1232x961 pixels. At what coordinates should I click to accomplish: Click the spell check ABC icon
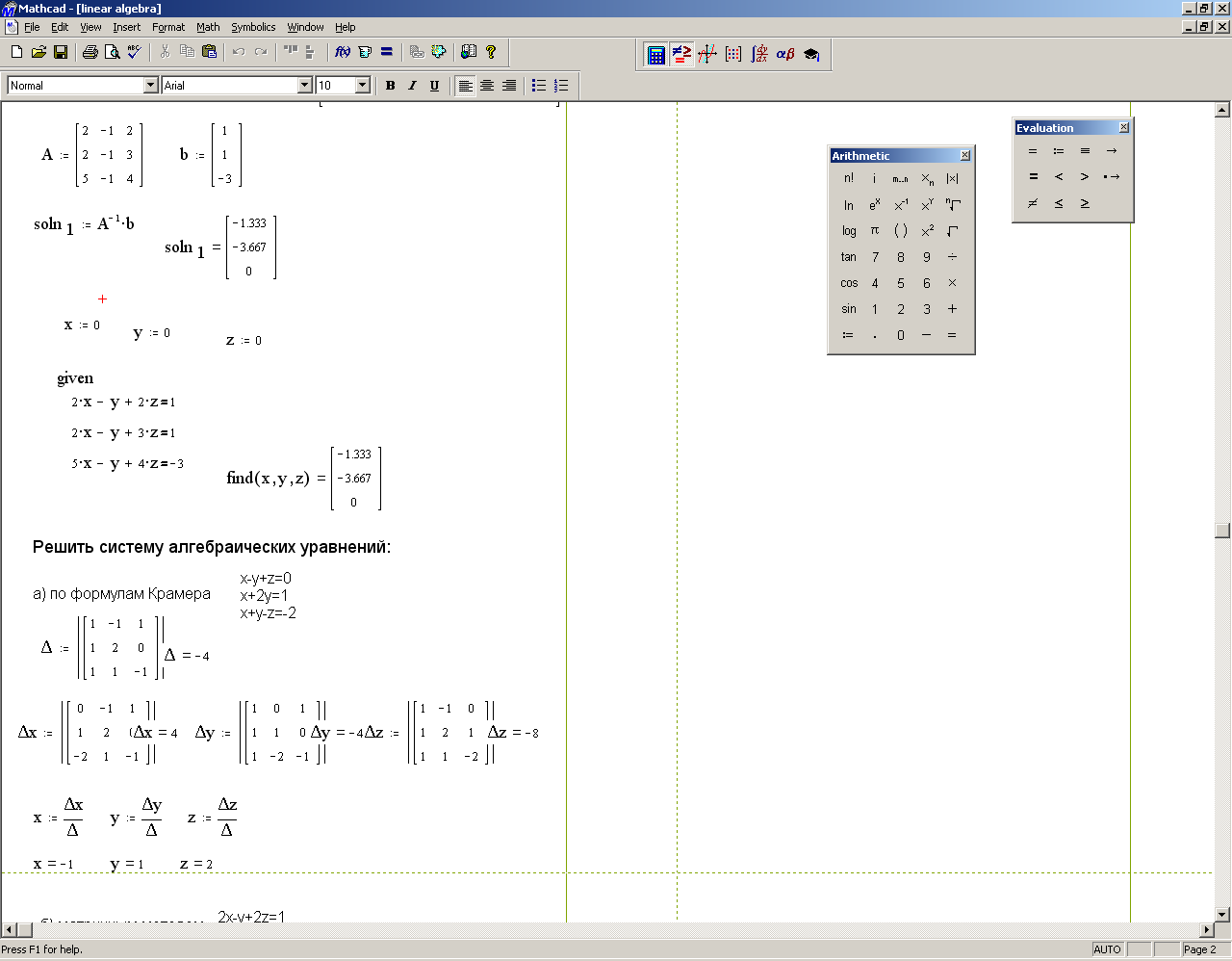pyautogui.click(x=134, y=52)
